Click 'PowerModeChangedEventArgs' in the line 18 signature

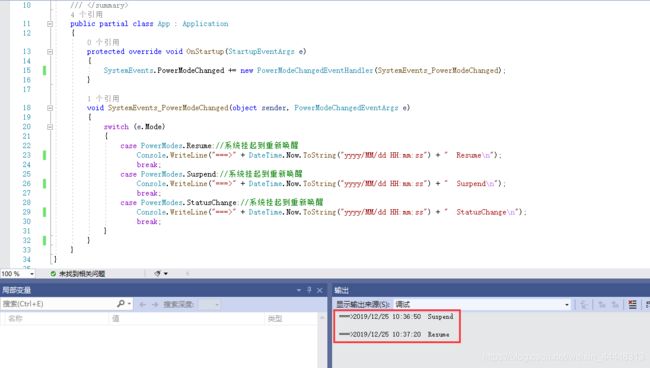(346, 108)
